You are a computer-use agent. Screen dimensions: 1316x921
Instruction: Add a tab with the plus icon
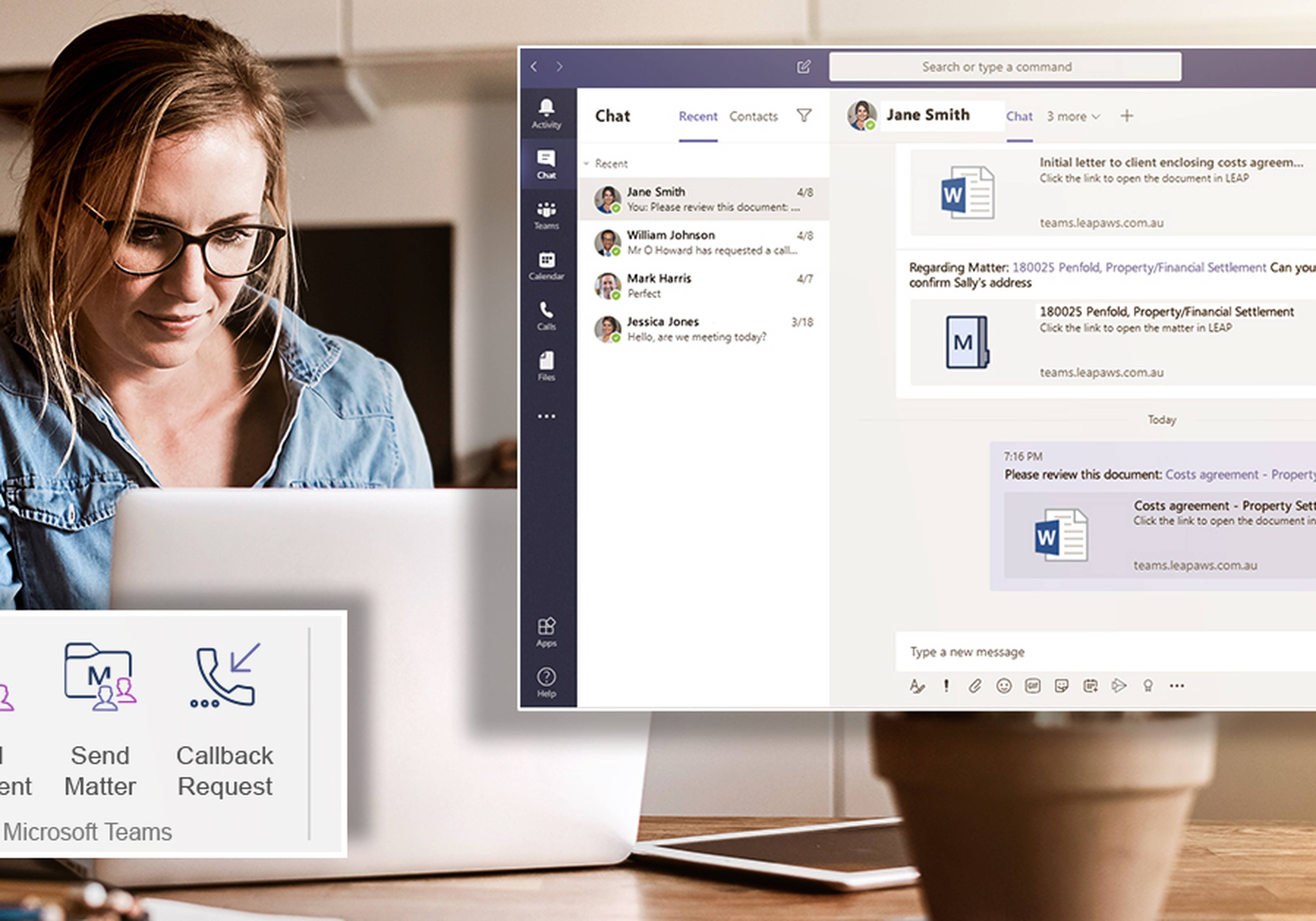1126,116
